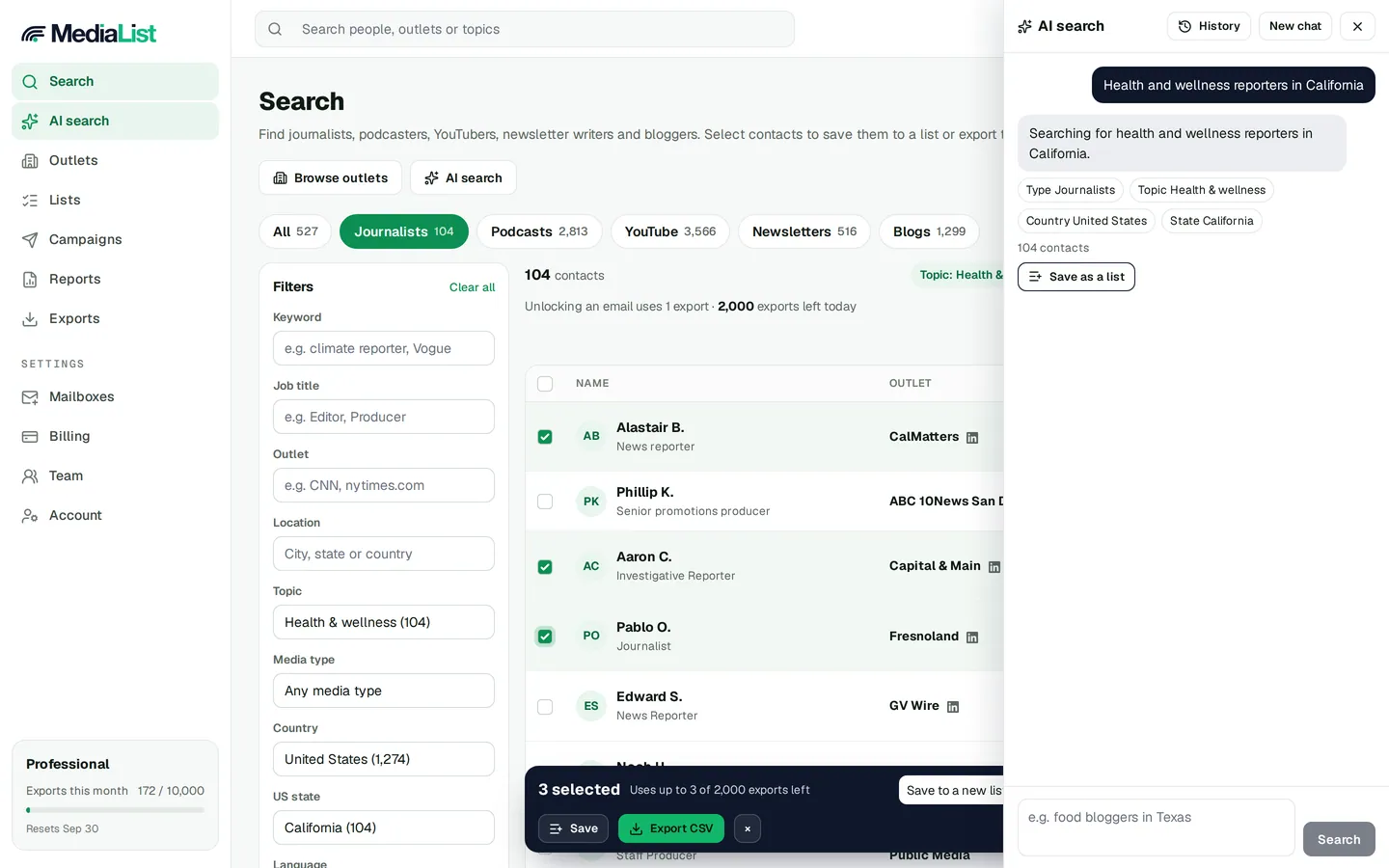This screenshot has width=1389, height=868.
Task: Click Save as a list button
Action: click(x=1076, y=277)
